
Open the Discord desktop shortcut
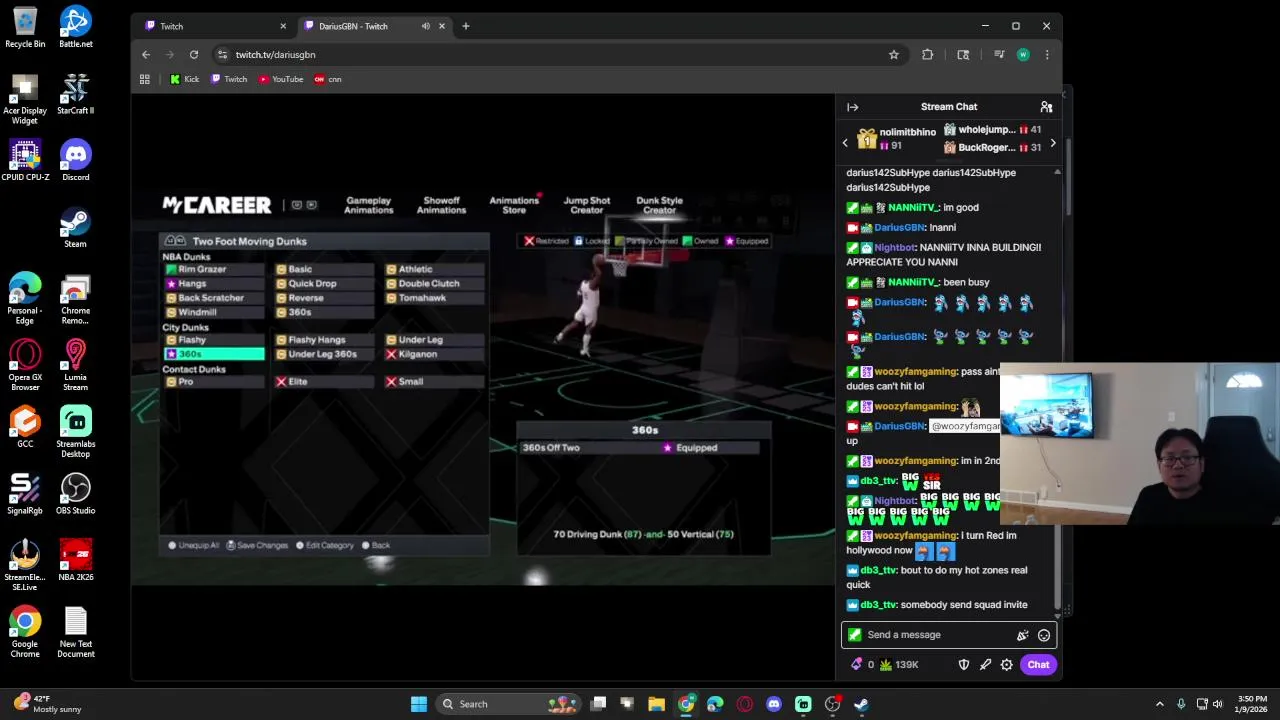(x=75, y=161)
